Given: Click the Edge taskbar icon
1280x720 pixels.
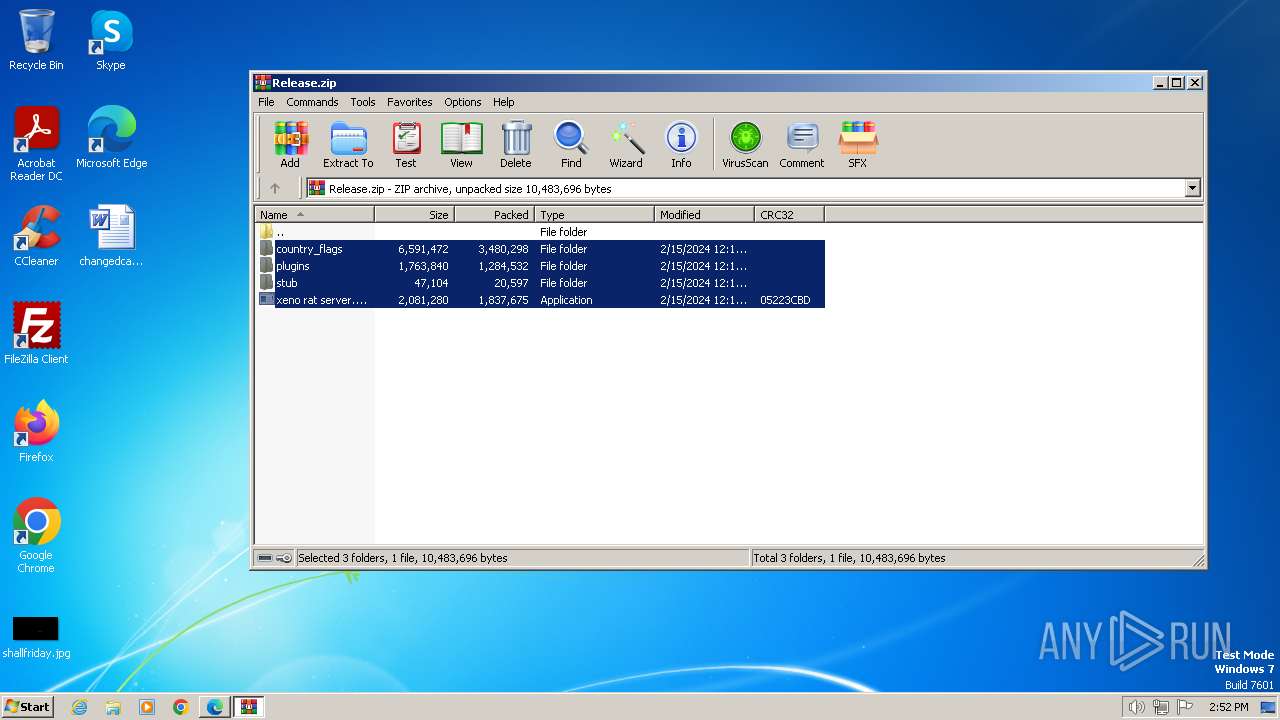Looking at the screenshot, I should point(215,707).
